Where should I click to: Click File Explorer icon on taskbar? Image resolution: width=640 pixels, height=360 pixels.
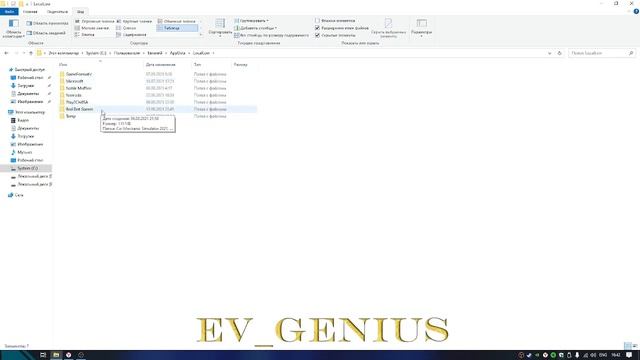(x=56, y=355)
